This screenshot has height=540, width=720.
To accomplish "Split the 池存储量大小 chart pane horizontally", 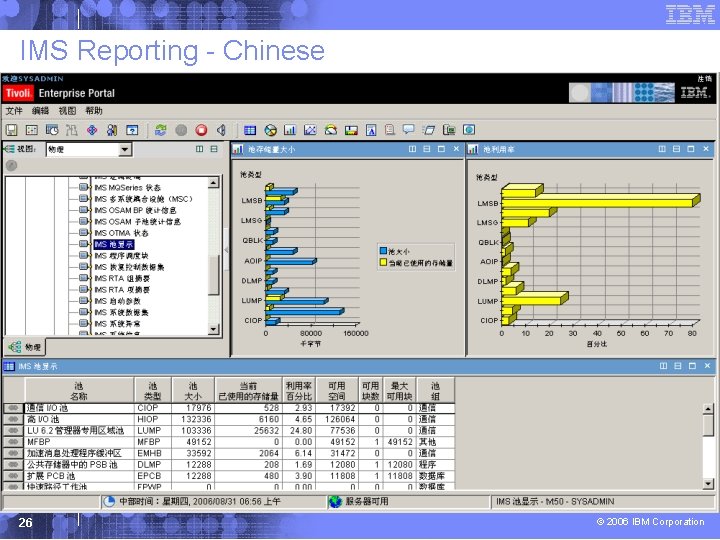I will [x=427, y=149].
